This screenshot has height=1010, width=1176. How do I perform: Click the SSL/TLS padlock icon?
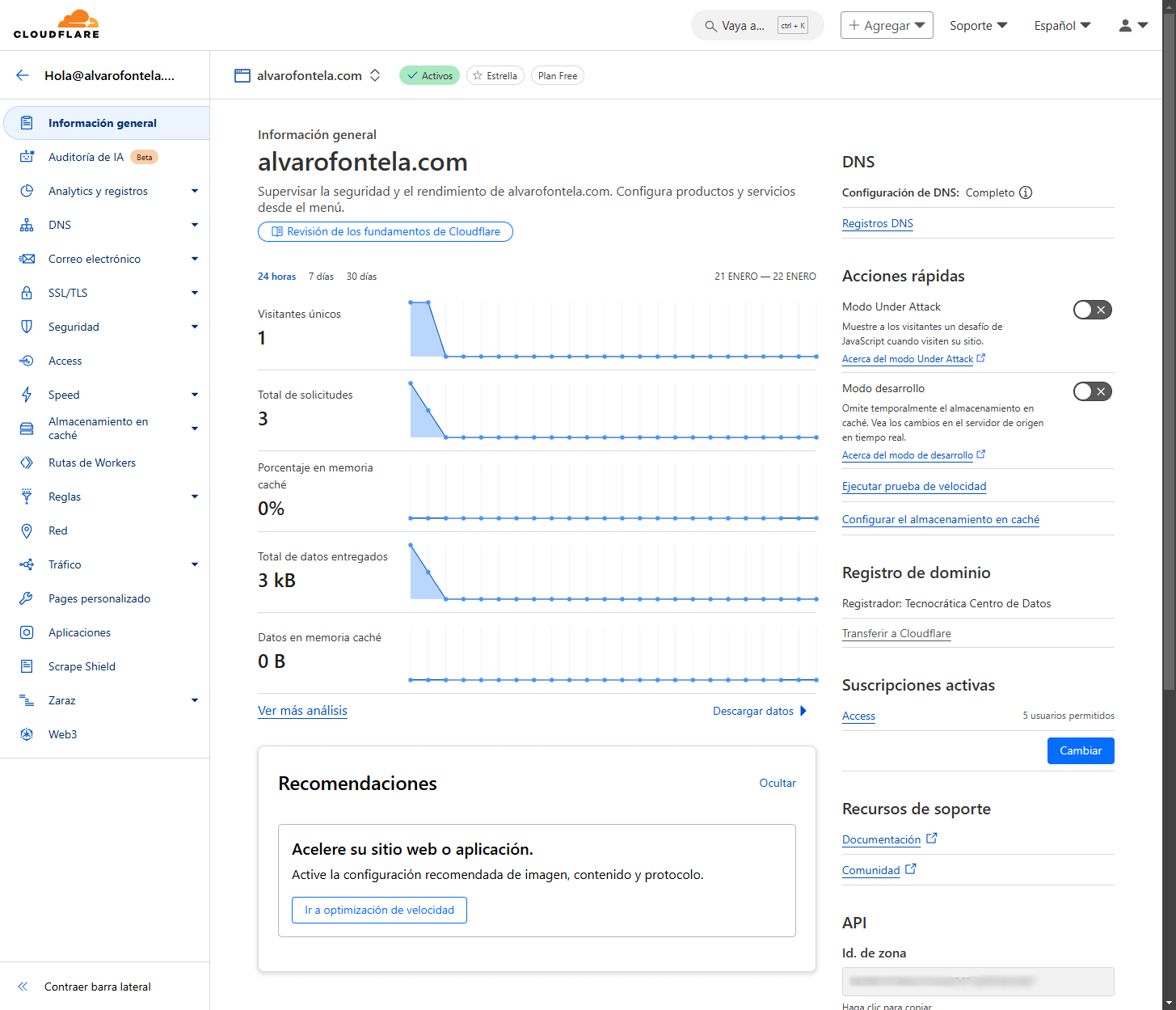coord(27,293)
